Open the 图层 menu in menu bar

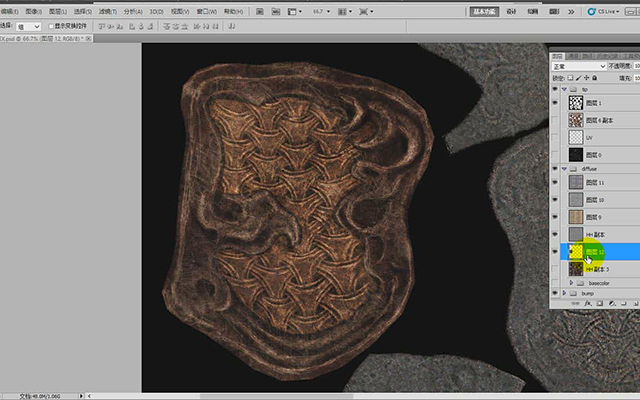58,11
